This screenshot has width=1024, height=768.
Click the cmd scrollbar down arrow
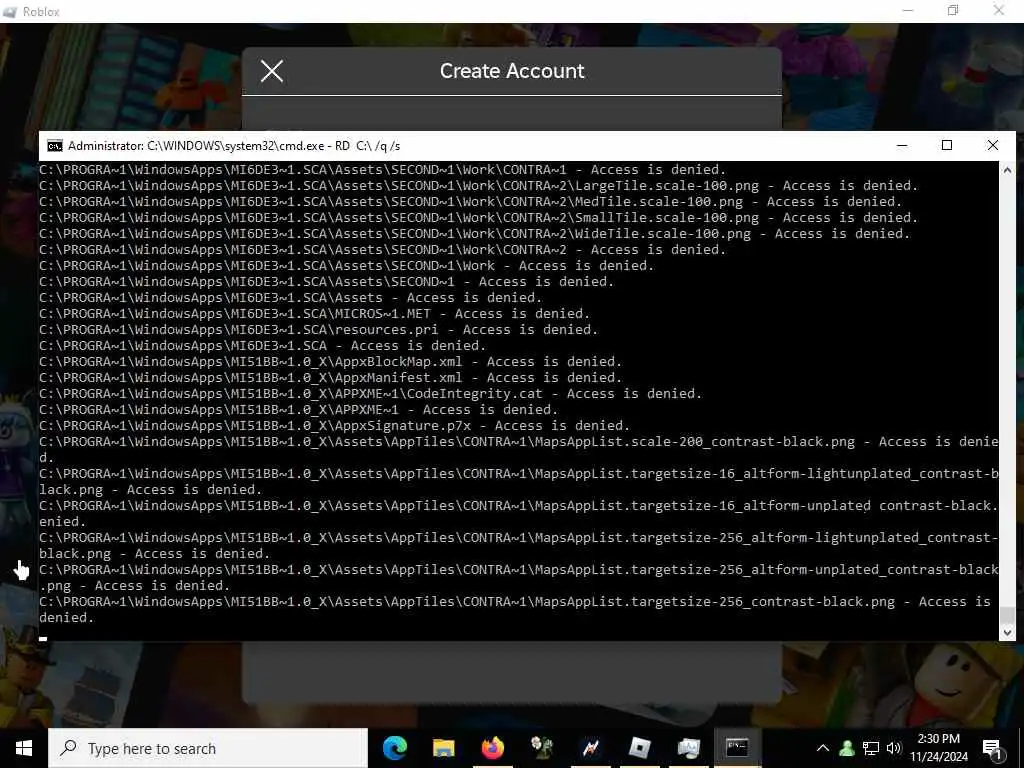(x=1007, y=632)
